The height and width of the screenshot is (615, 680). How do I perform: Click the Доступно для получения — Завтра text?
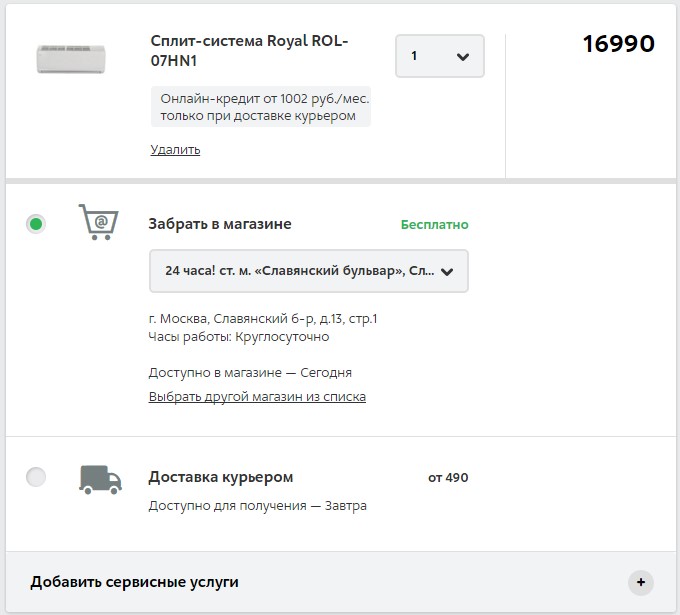[x=257, y=506]
